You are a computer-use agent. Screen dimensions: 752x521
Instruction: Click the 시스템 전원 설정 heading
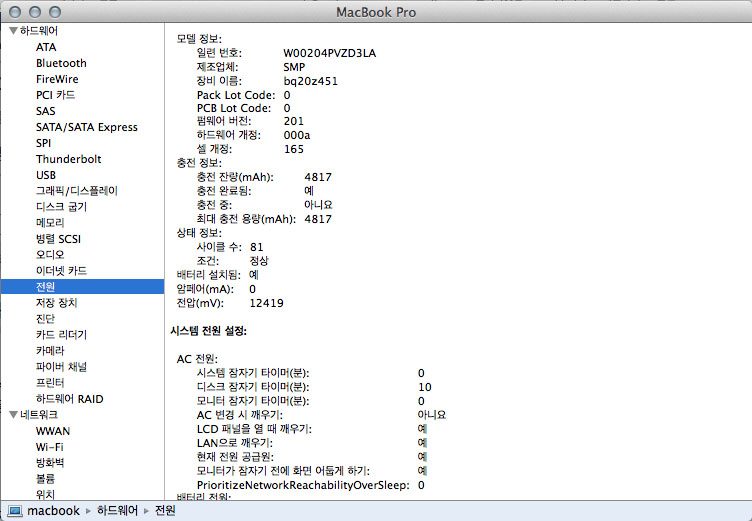click(208, 331)
